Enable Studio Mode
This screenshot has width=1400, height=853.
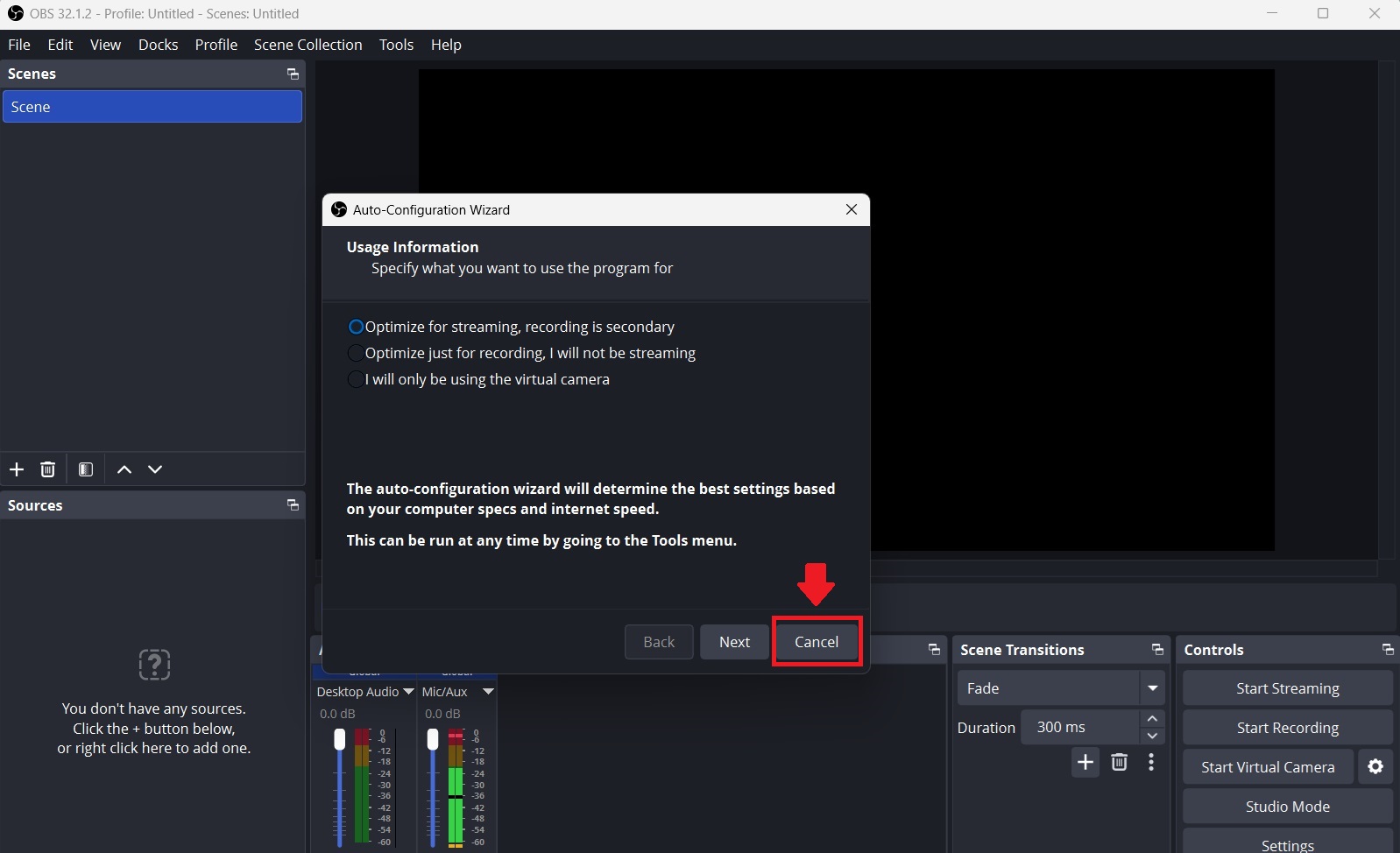(x=1287, y=807)
